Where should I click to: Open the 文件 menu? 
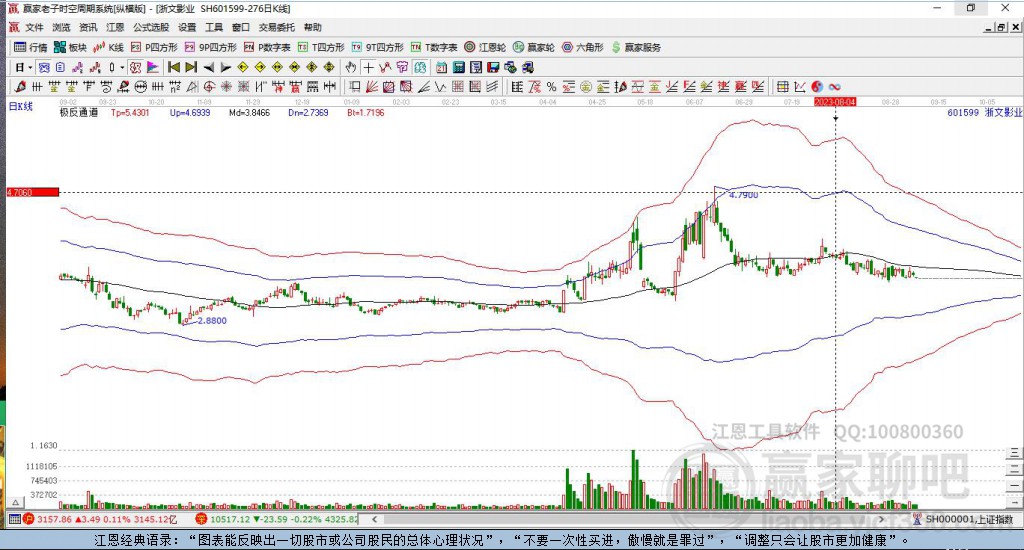34,27
